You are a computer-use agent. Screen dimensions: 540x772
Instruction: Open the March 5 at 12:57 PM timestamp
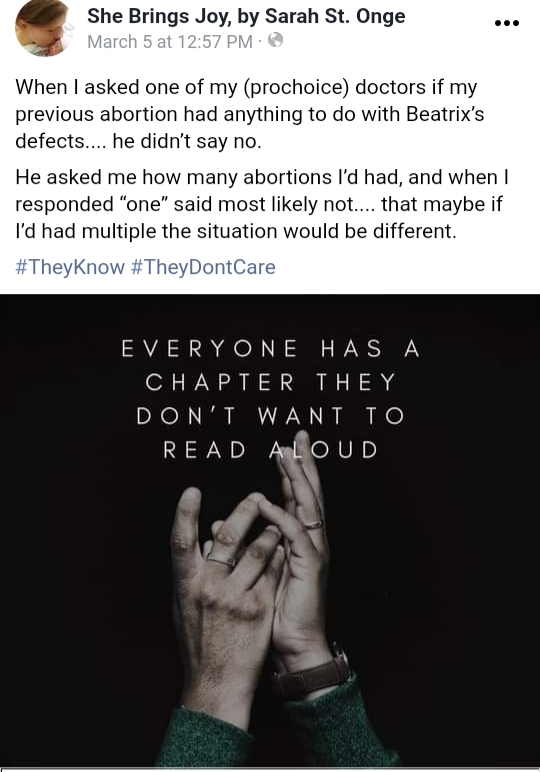[170, 41]
